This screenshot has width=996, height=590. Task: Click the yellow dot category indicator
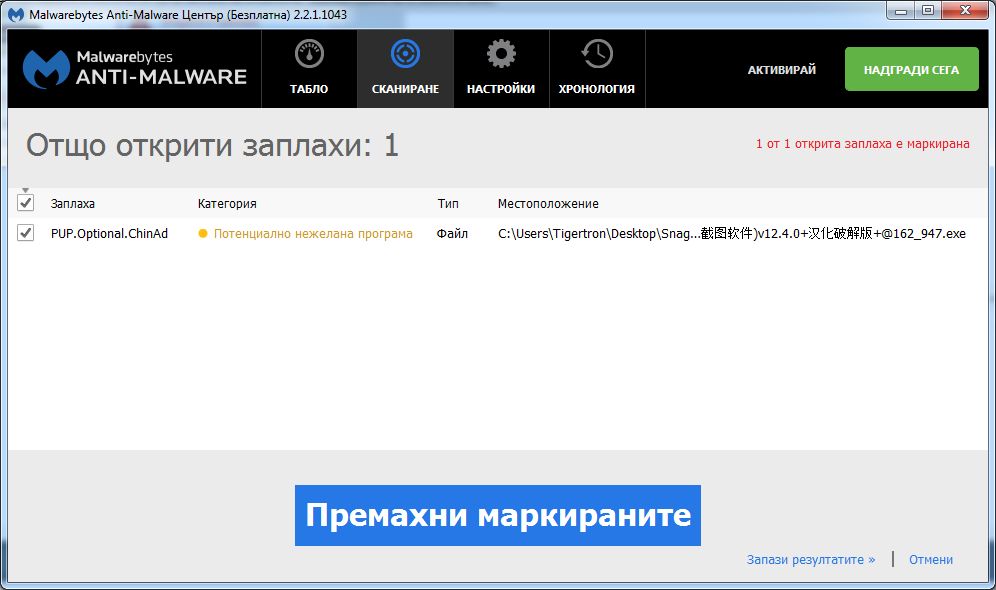pos(203,234)
